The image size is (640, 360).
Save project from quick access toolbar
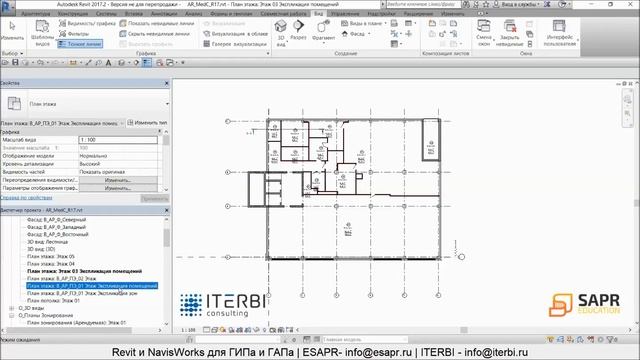pyautogui.click(x=16, y=62)
